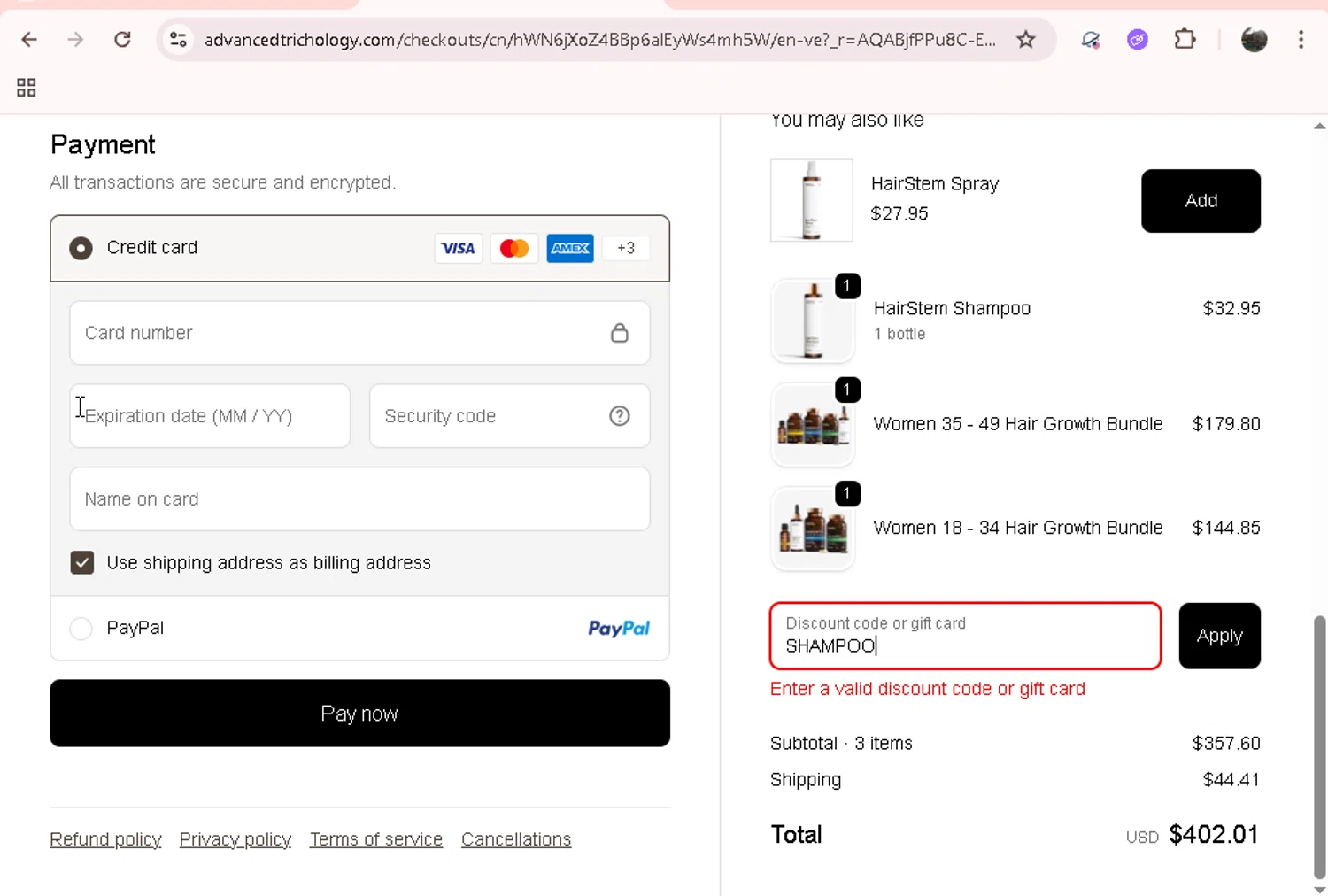Click the Total amount $402.01
Viewport: 1328px width, 896px height.
click(1213, 835)
